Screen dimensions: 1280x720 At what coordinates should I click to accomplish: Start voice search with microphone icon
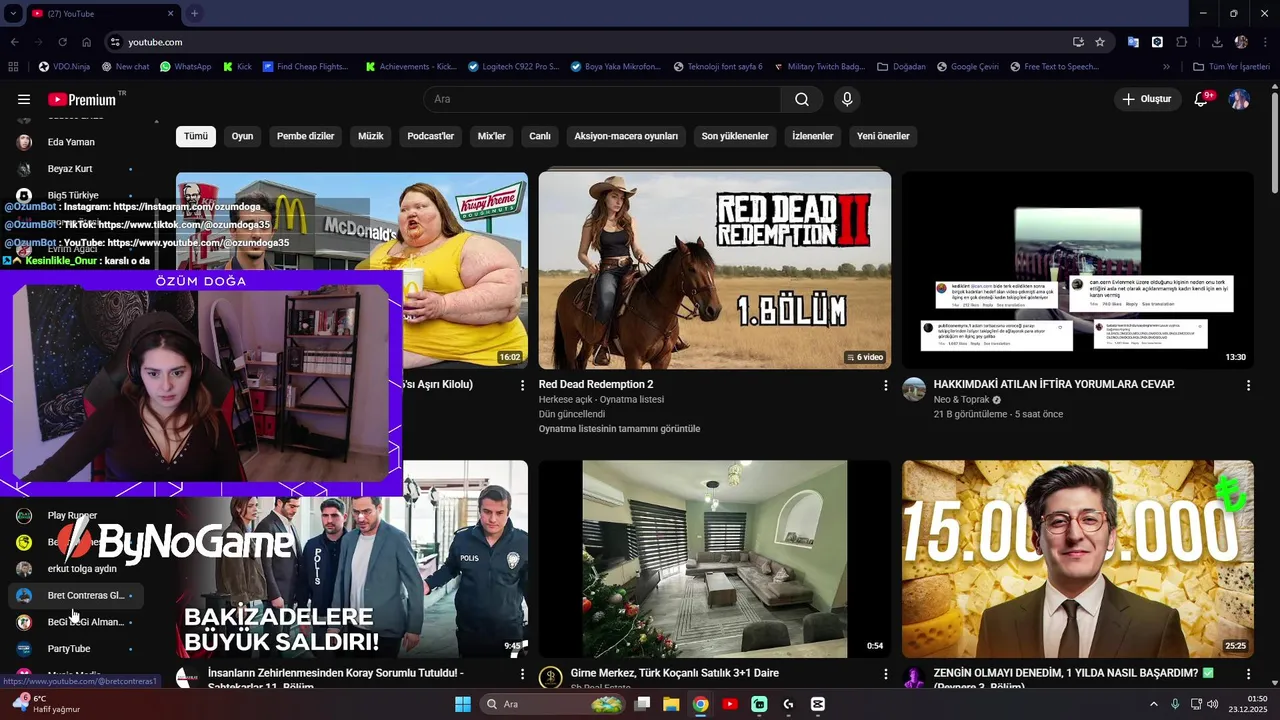pyautogui.click(x=847, y=99)
